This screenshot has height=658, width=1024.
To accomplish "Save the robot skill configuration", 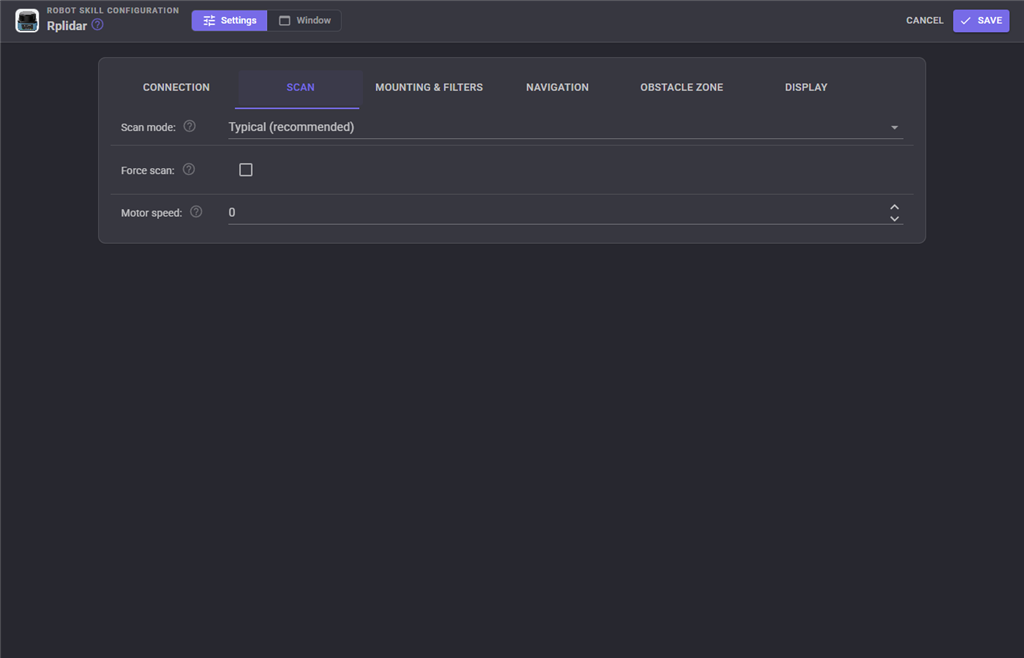I will coord(981,20).
